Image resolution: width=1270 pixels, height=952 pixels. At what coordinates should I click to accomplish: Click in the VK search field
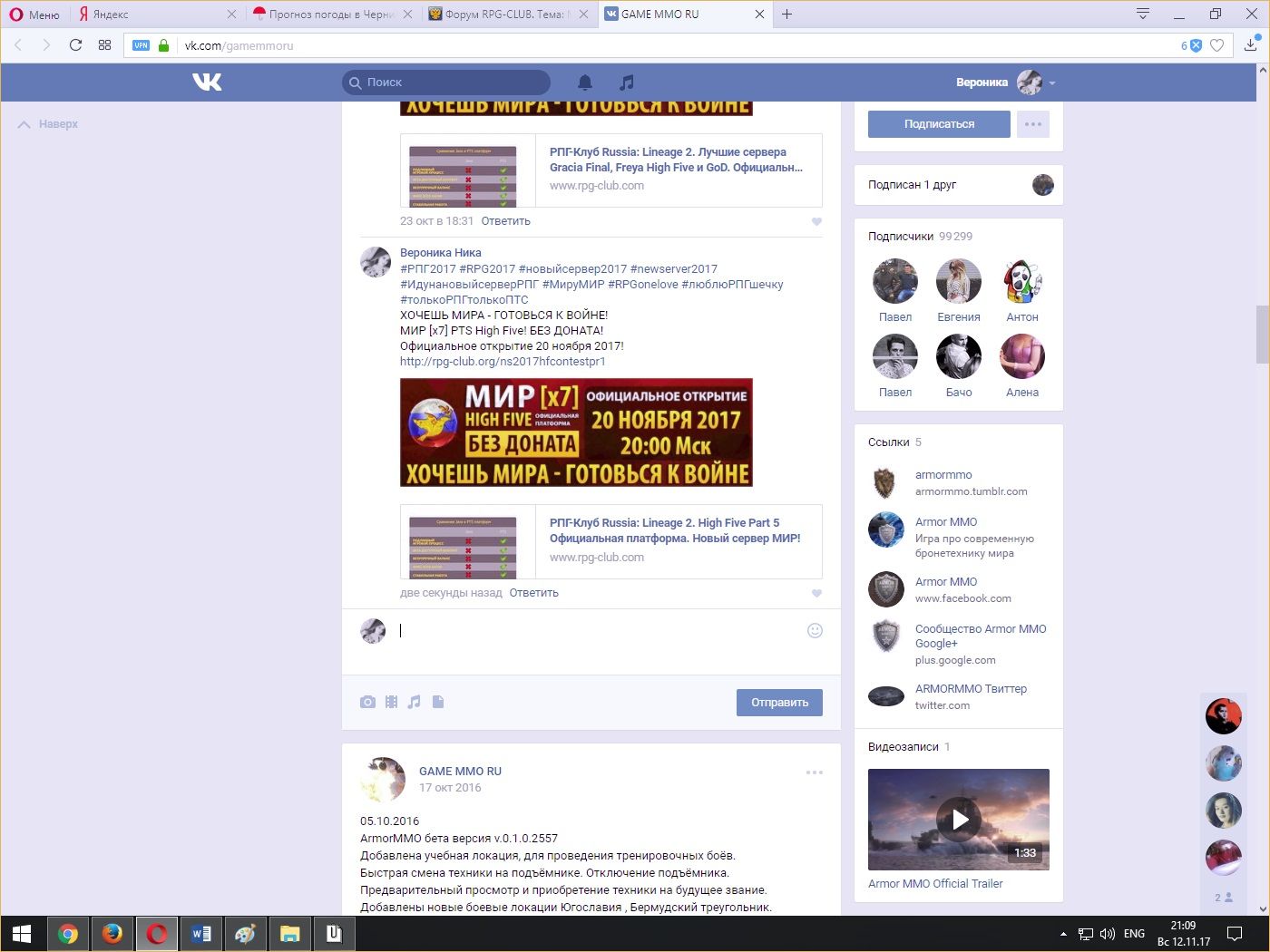point(446,83)
